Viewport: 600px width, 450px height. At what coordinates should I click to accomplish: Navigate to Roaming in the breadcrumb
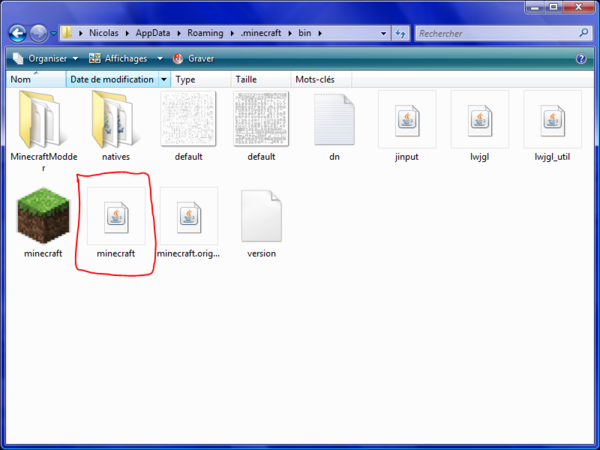click(x=205, y=33)
